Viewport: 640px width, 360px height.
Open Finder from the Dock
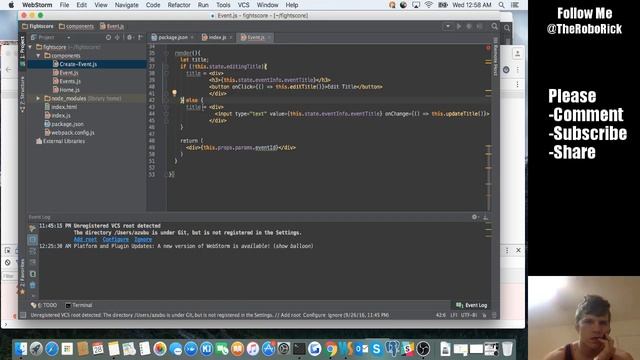[x=21, y=349]
